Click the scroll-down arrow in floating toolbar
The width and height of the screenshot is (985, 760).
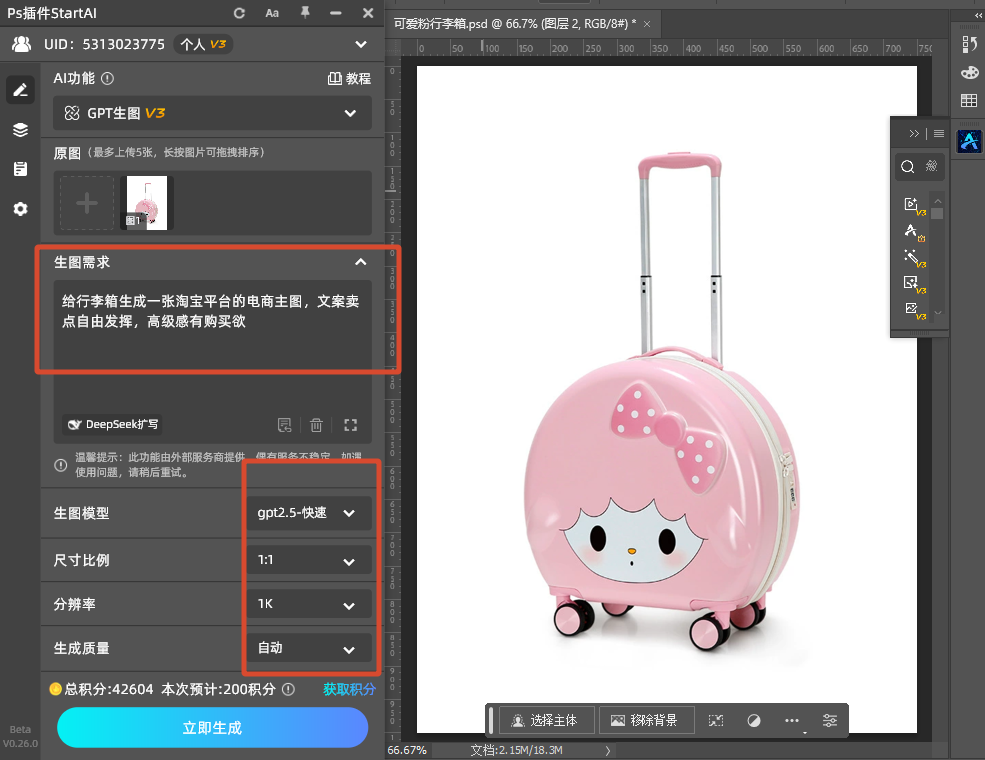[x=938, y=312]
